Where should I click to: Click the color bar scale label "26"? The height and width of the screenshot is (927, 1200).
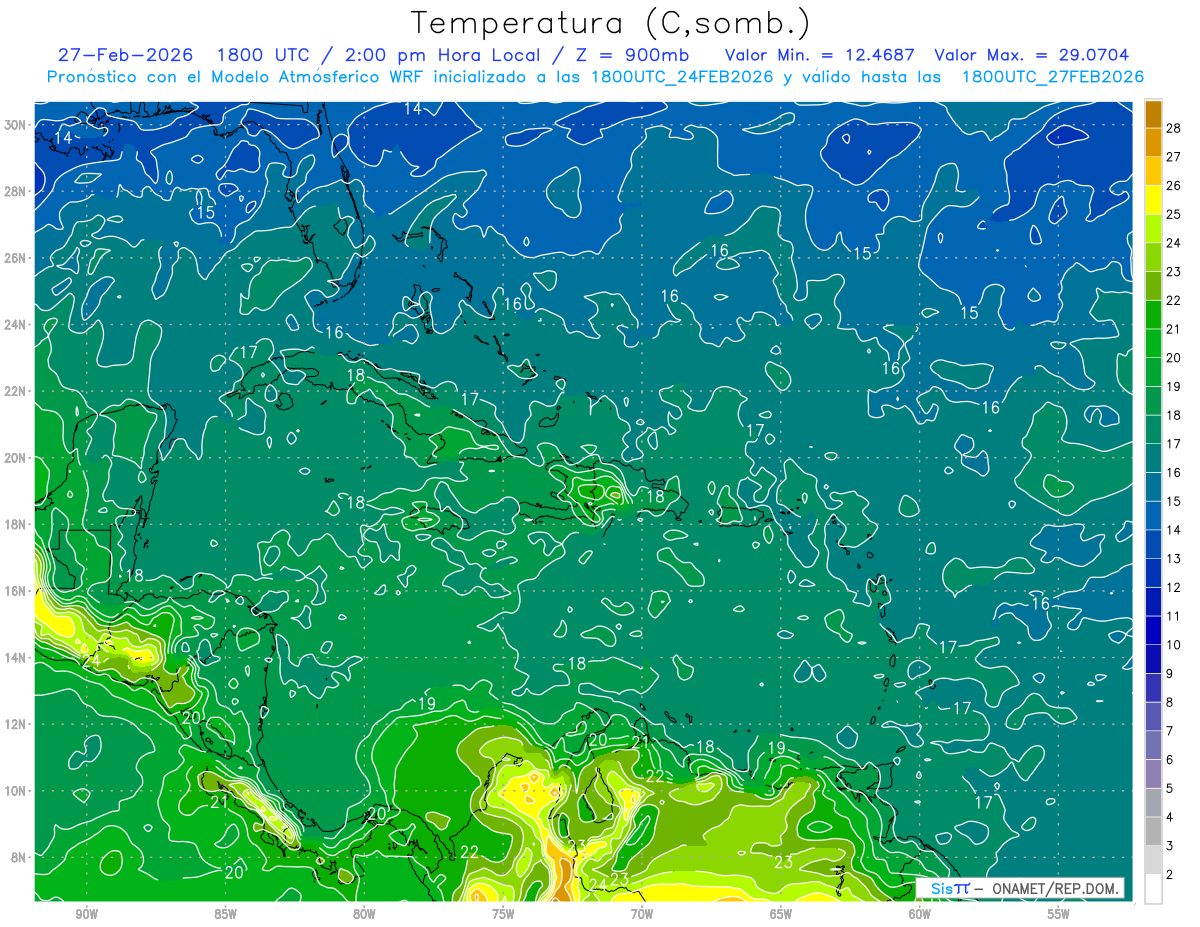[x=1174, y=186]
